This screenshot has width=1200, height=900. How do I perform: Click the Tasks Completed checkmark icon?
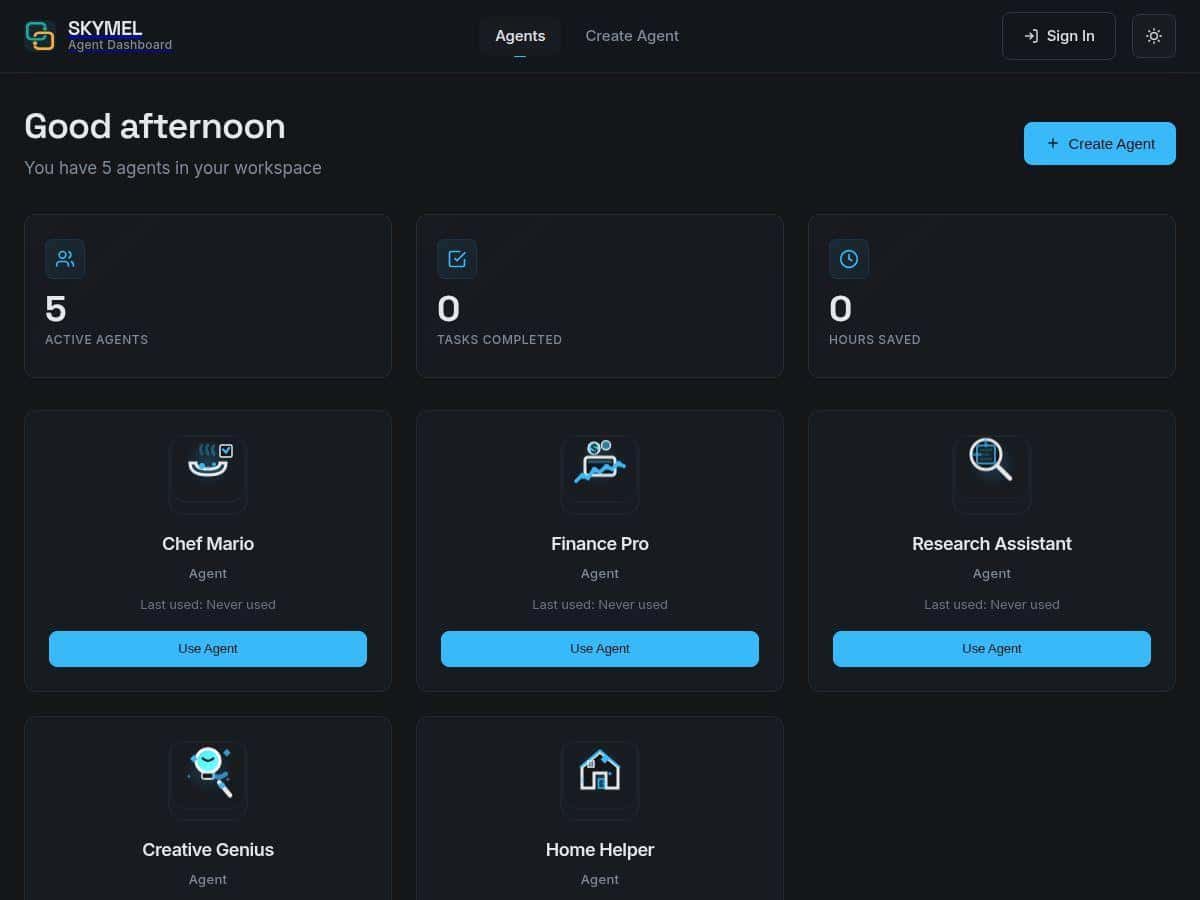(457, 258)
